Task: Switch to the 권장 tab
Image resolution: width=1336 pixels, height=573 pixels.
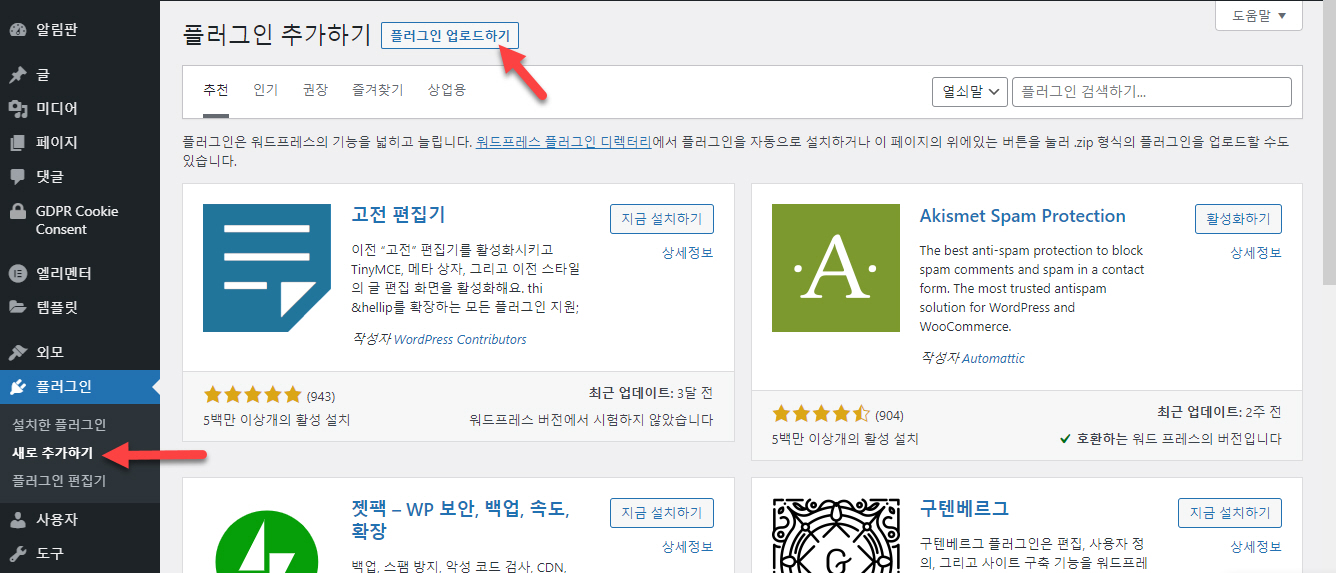Action: pos(315,90)
